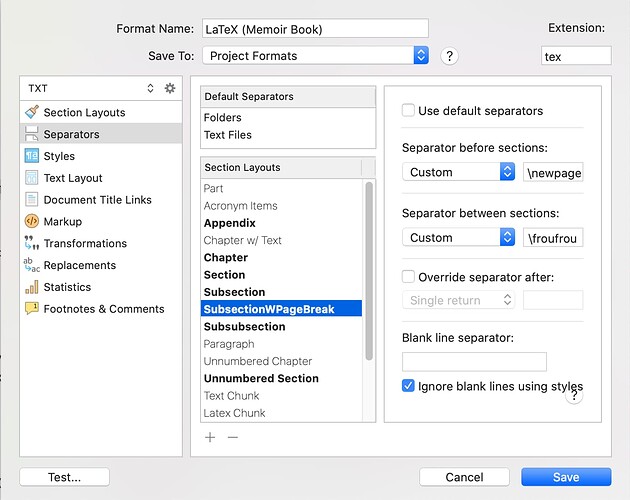Select Text Files in Default Separators

[x=288, y=135]
